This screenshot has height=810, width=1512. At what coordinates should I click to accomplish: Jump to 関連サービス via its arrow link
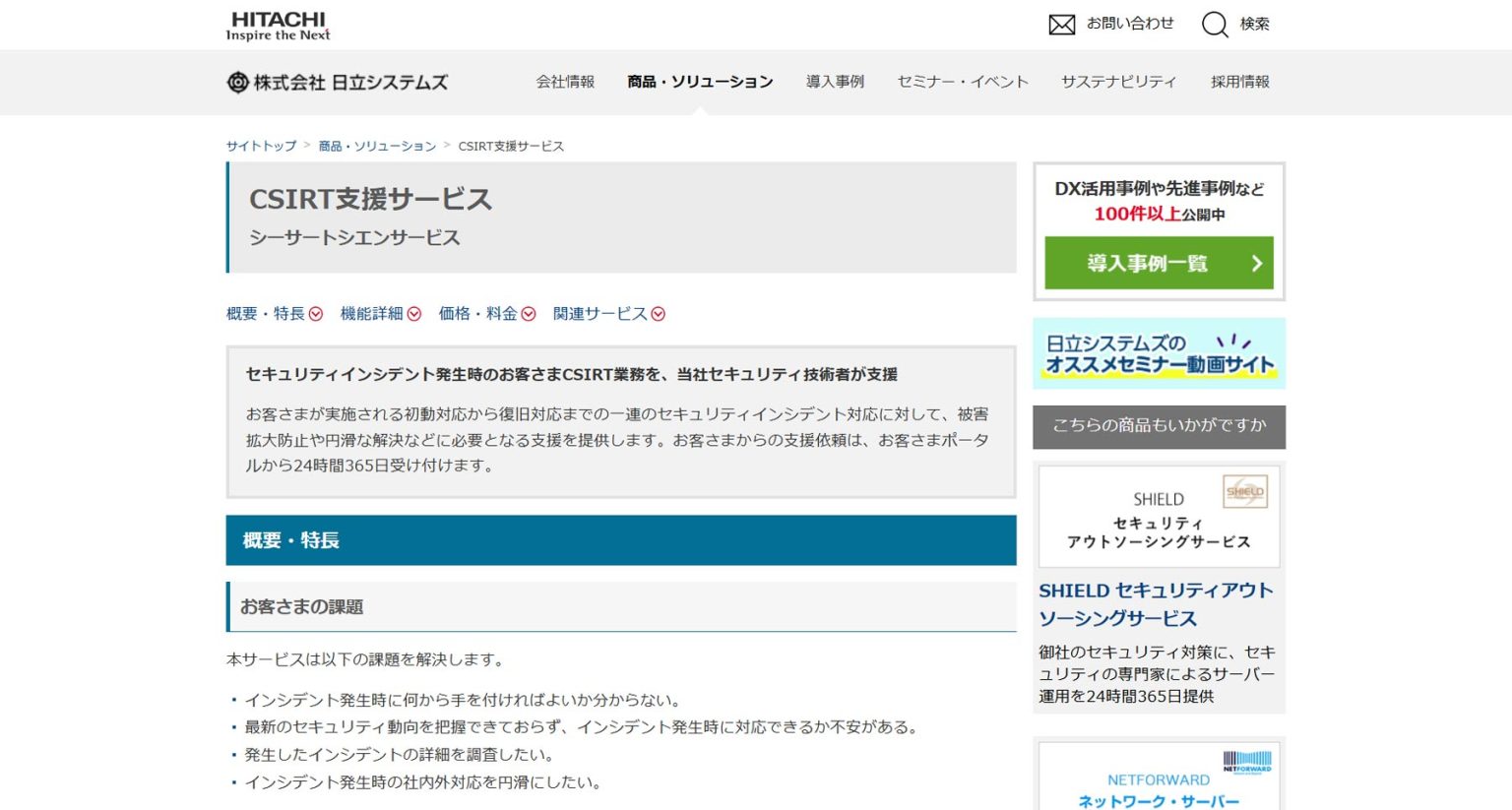pos(659,314)
